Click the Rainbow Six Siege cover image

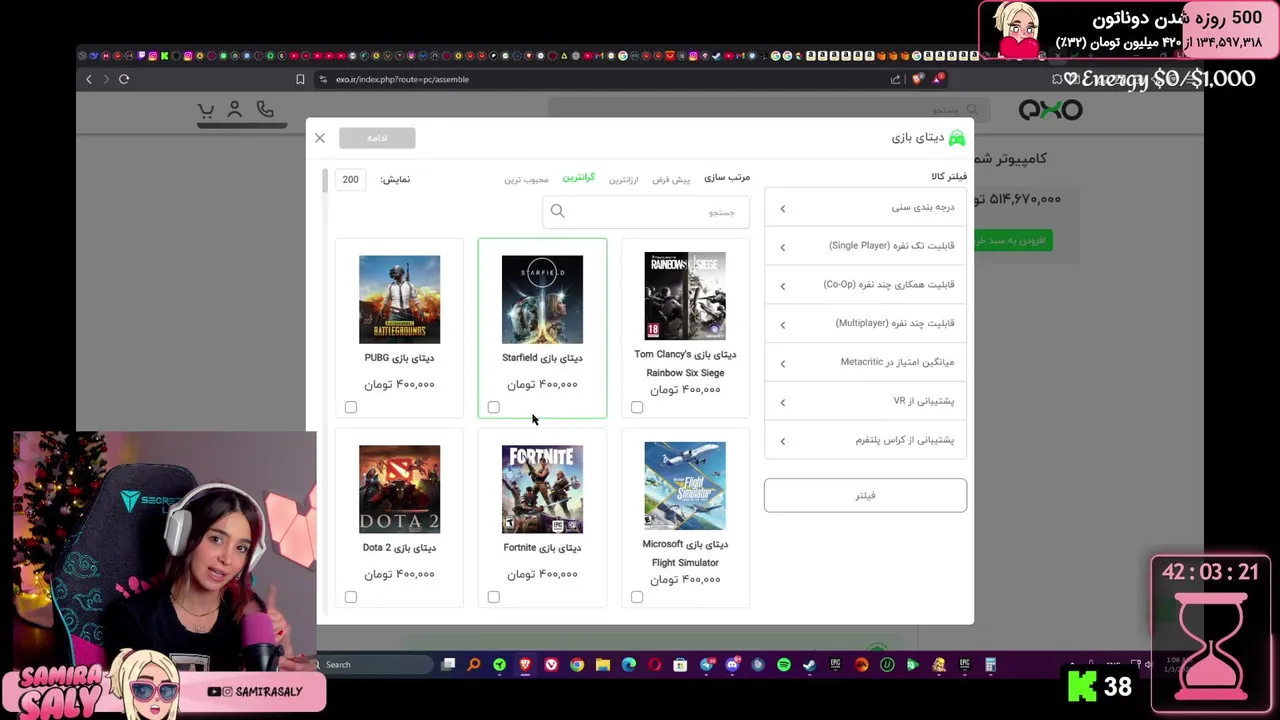coord(685,296)
